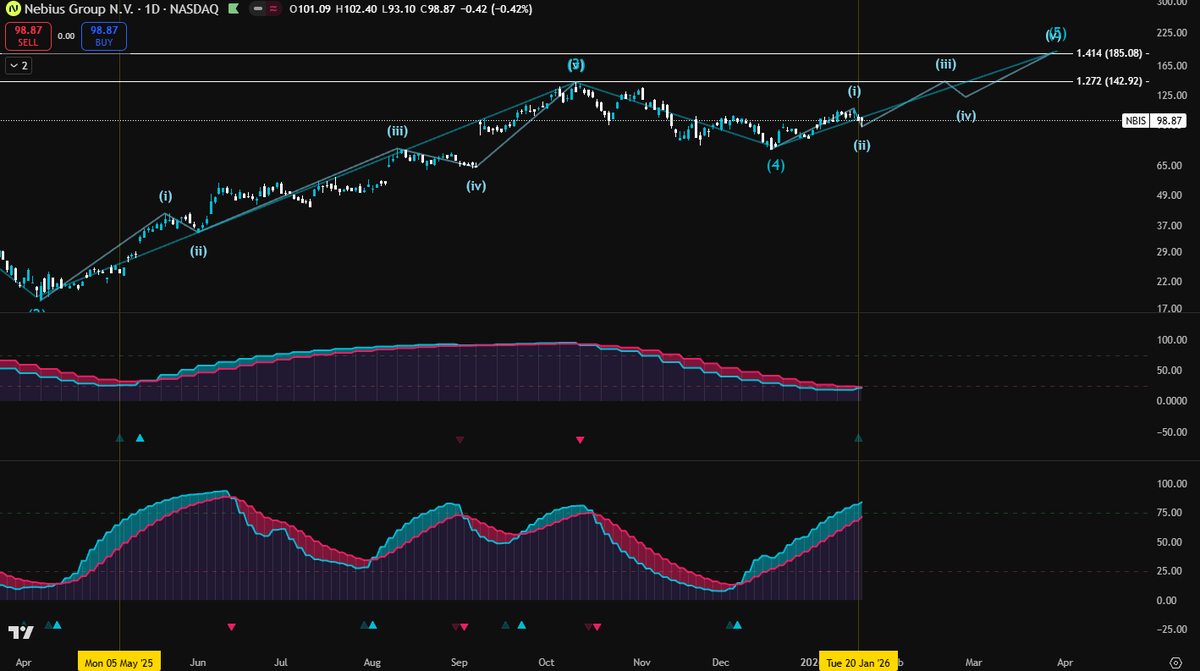The width and height of the screenshot is (1200, 671).
Task: Select projected wave (iii) label near 1.272 line
Action: click(x=946, y=63)
